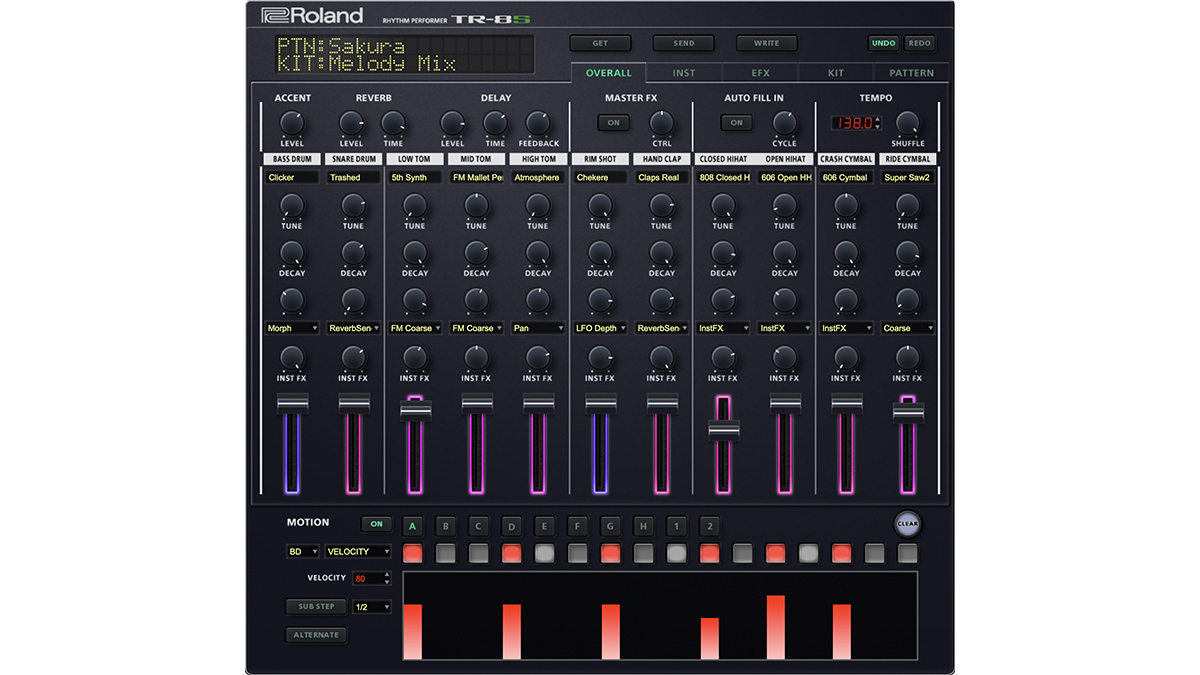Click the Crash Cymbal DECAY knob

point(846,253)
